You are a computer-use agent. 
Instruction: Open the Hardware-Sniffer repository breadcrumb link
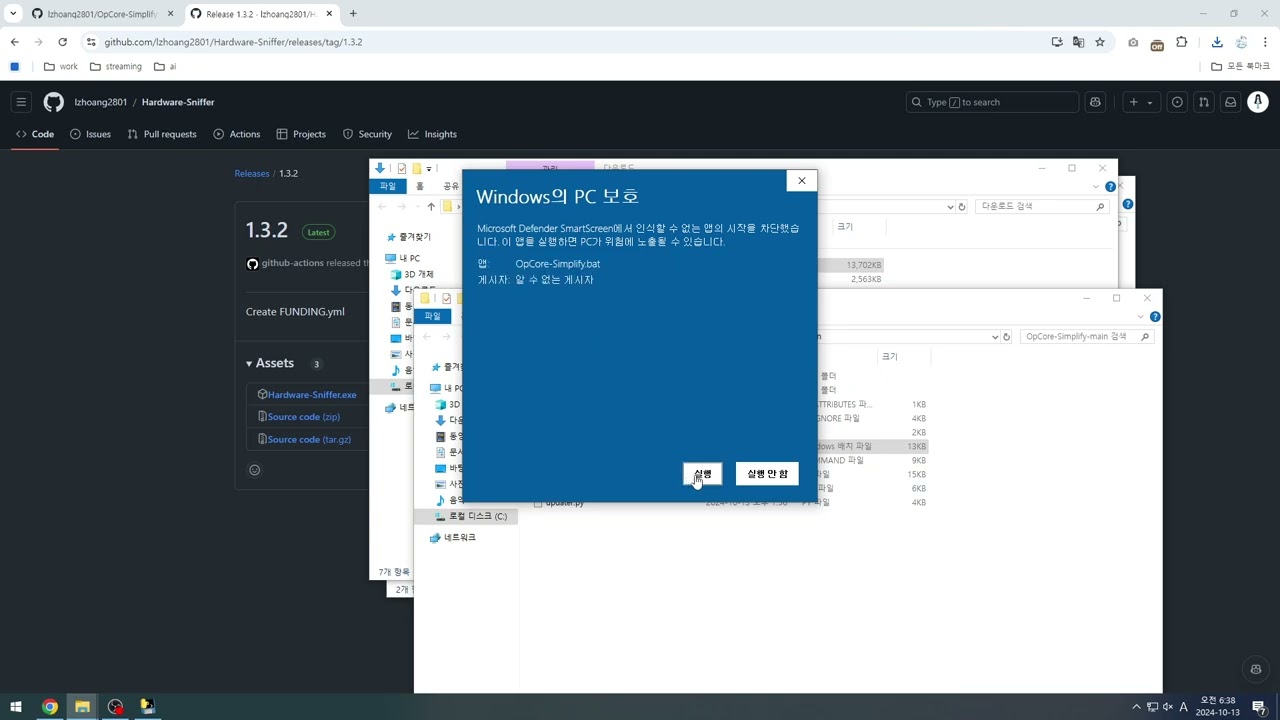coord(178,102)
